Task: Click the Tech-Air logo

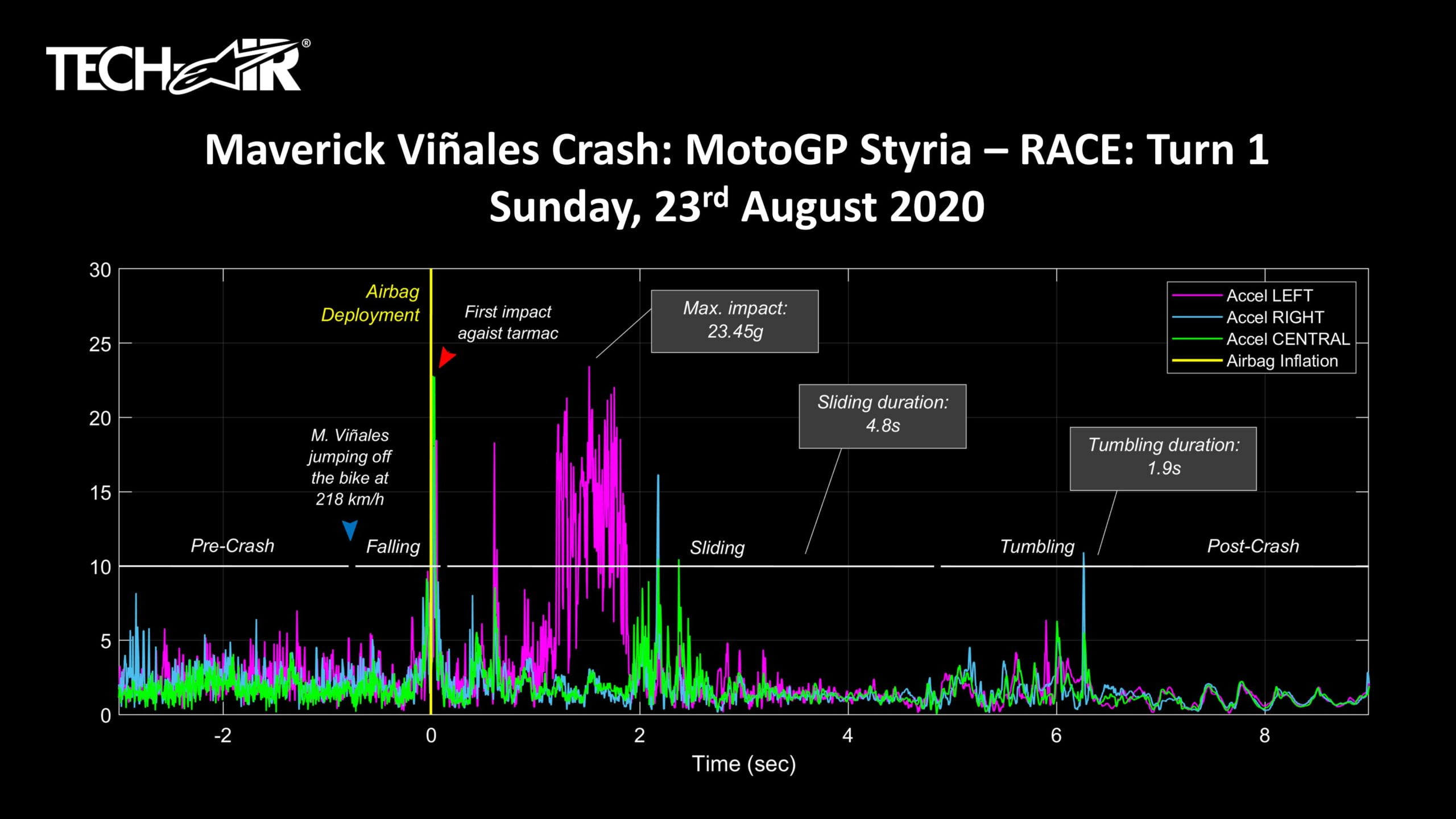Action: 178,67
